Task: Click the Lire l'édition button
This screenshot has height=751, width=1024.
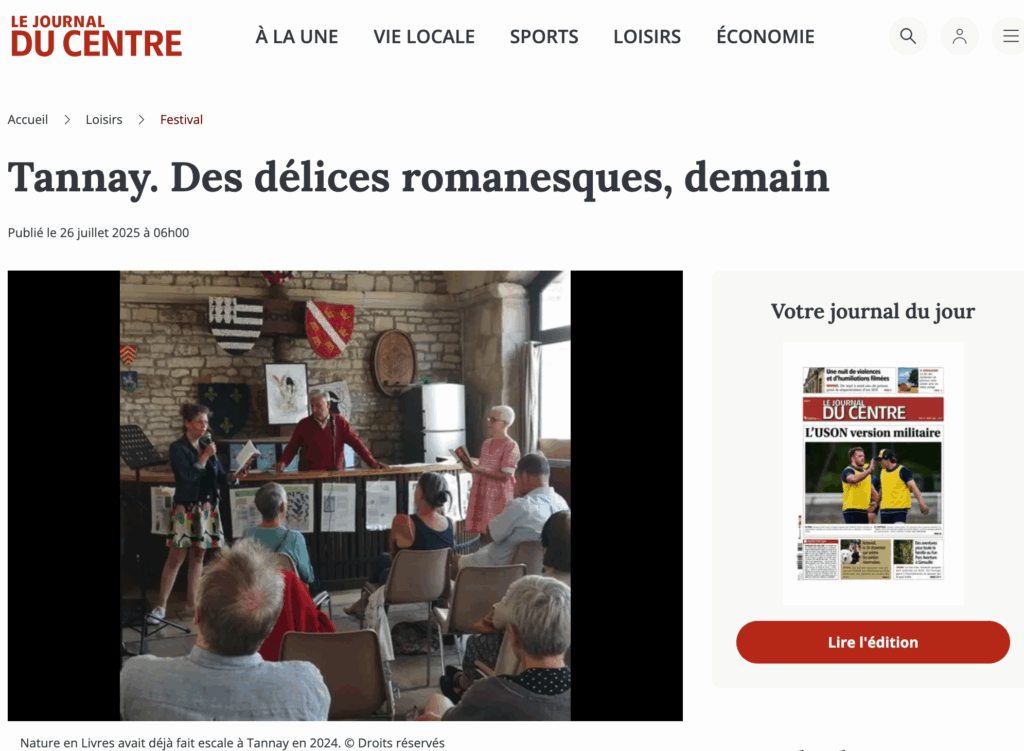Action: (x=872, y=642)
